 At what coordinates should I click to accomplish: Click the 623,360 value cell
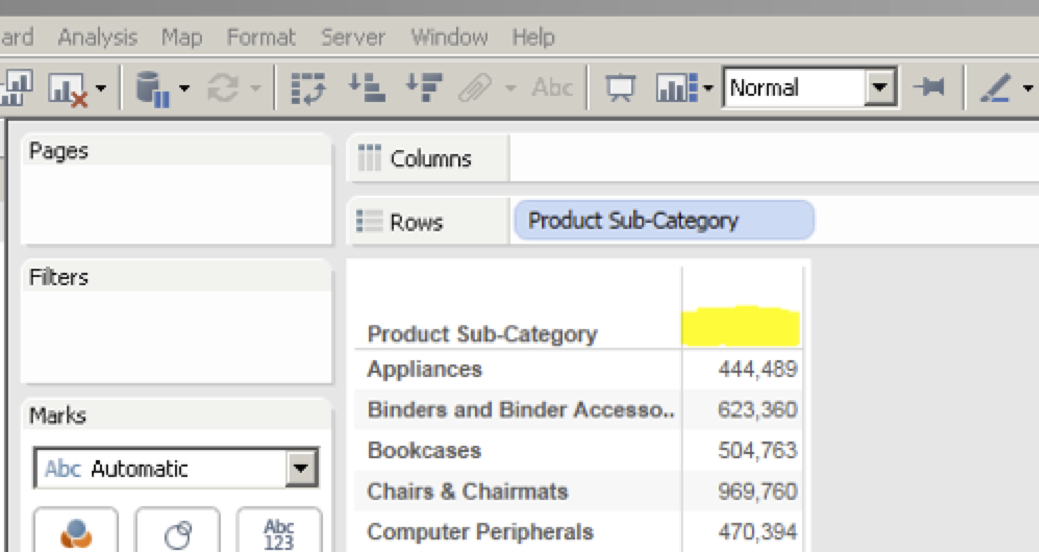[758, 410]
